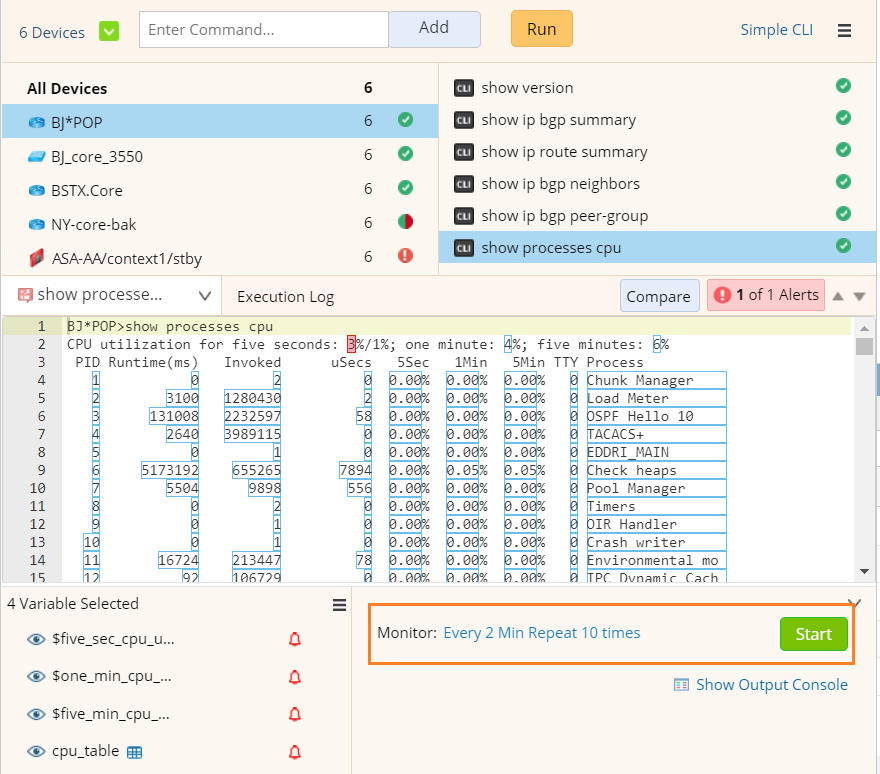This screenshot has width=880, height=774.
Task: Go to next alert with down arrow
Action: (859, 296)
